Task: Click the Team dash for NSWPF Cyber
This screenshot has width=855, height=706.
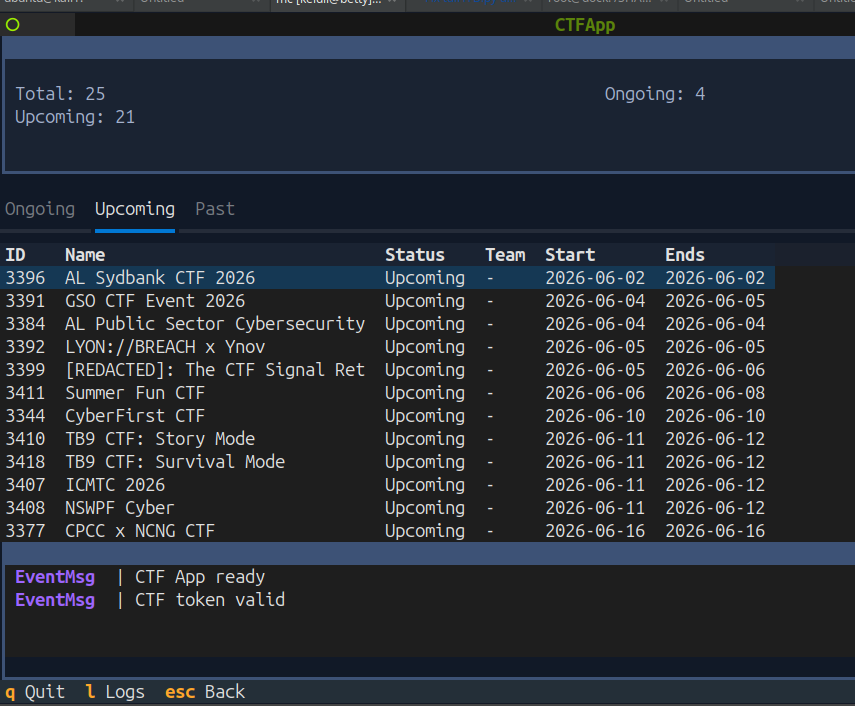Action: (x=490, y=508)
